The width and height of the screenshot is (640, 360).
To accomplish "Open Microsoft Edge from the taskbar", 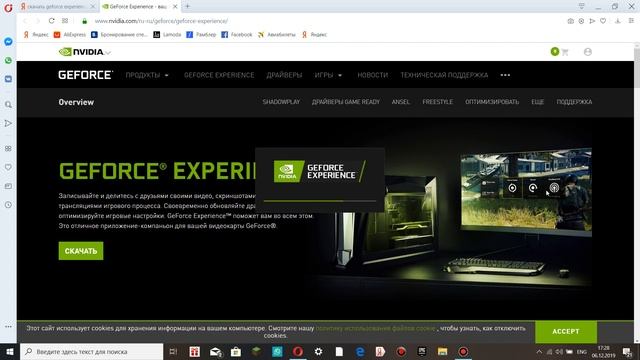I will (360, 351).
